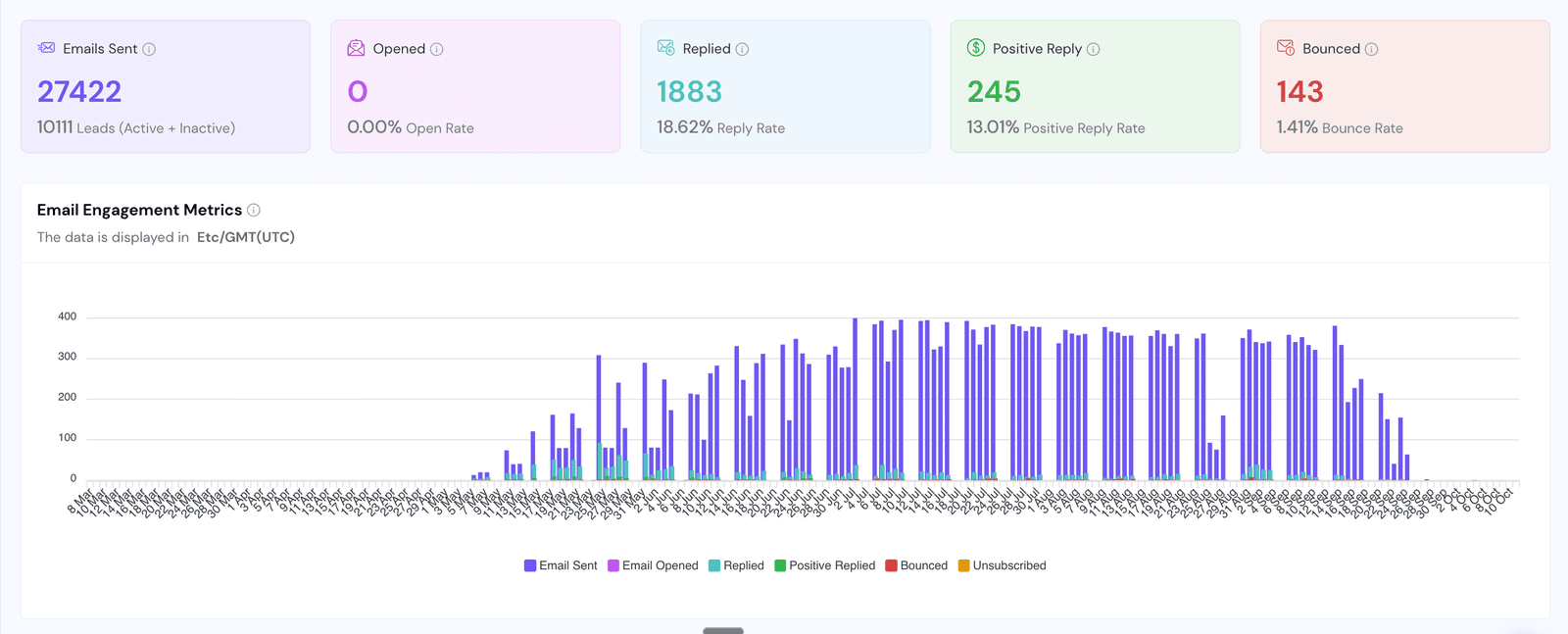
Task: Click the '0.00% Open Rate' text
Action: [x=411, y=127]
